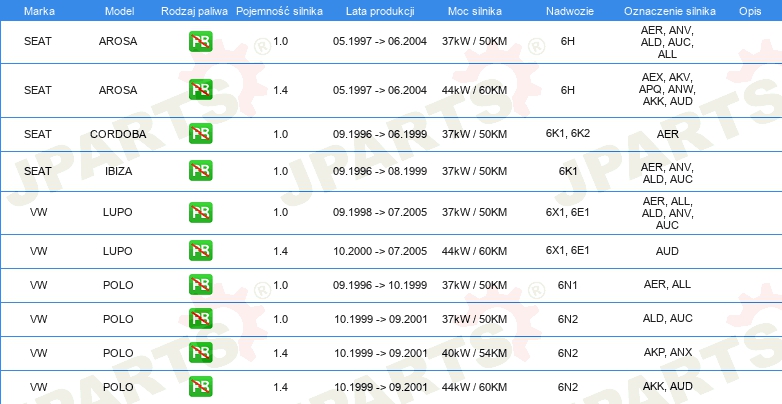Image resolution: width=782 pixels, height=404 pixels.
Task: Click the fuel icon in the POLO 6N1 row
Action: pyautogui.click(x=200, y=285)
